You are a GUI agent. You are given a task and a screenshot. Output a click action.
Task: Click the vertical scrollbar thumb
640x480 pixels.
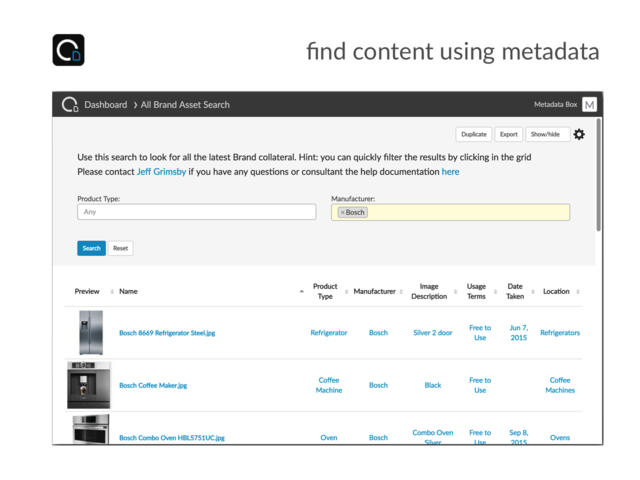point(598,175)
